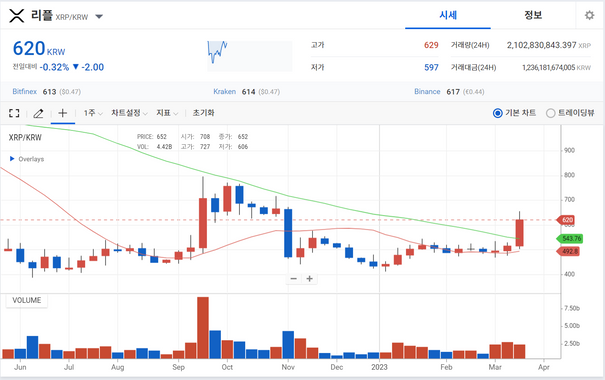Click the 고가 value 629
Screen dimensions: 605x380
tap(431, 45)
